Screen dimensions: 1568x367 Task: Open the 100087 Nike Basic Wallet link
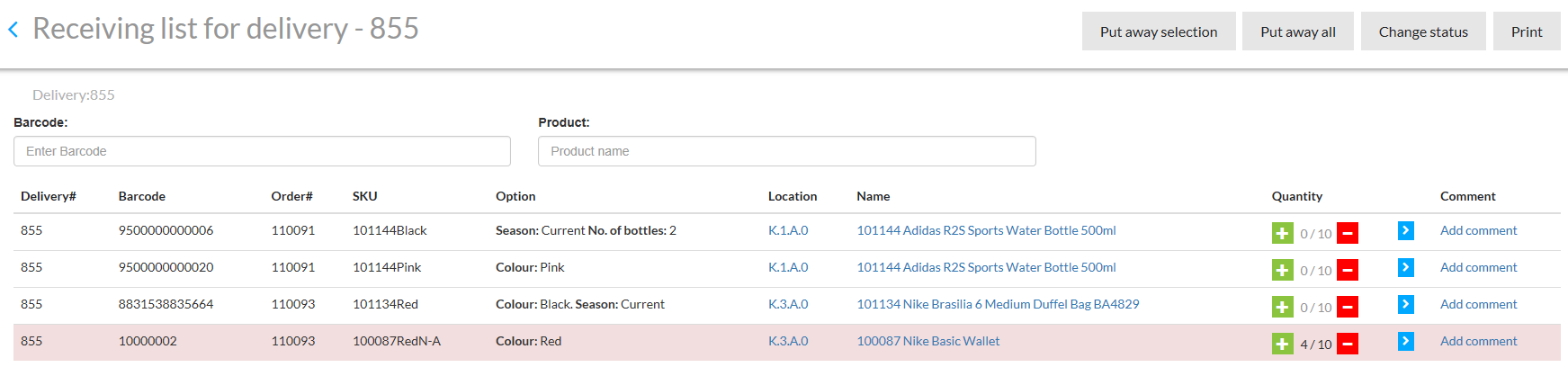point(927,341)
